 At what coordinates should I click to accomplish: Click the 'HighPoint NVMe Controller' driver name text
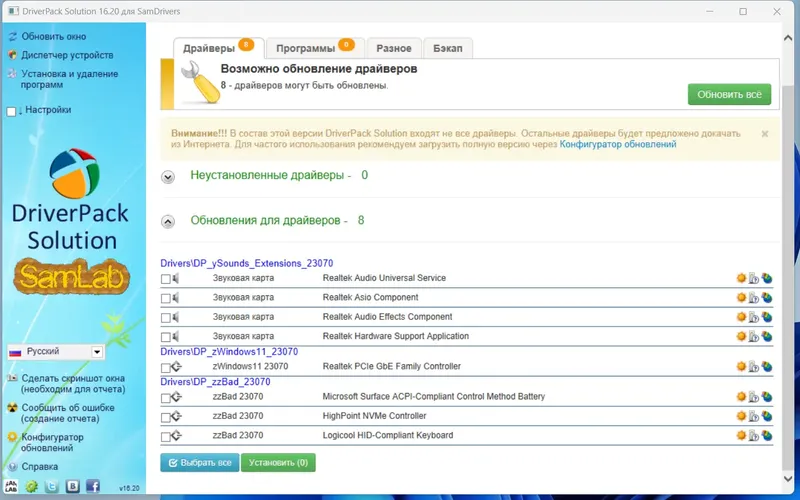[374, 416]
